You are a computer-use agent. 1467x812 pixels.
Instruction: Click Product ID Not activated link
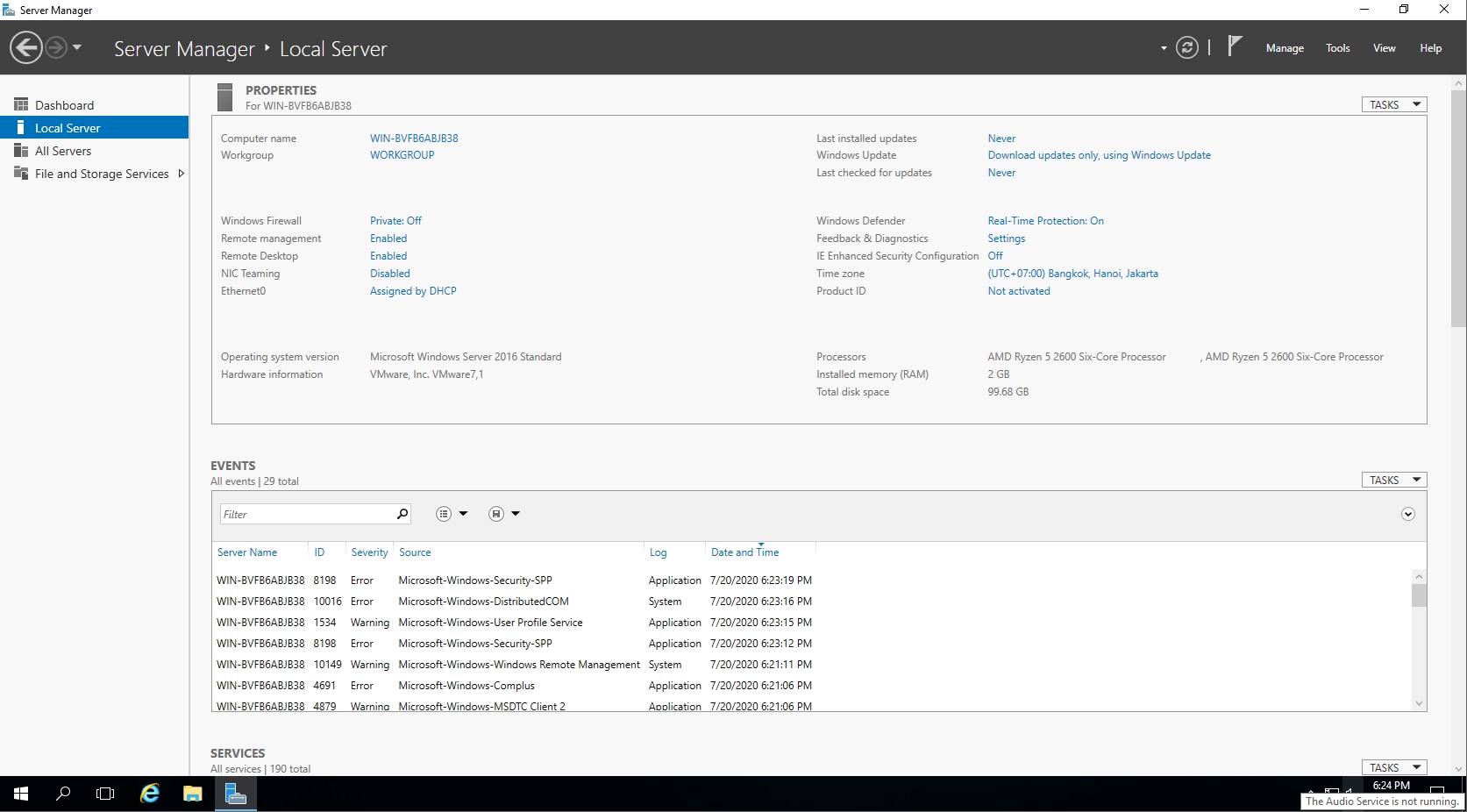click(1018, 291)
